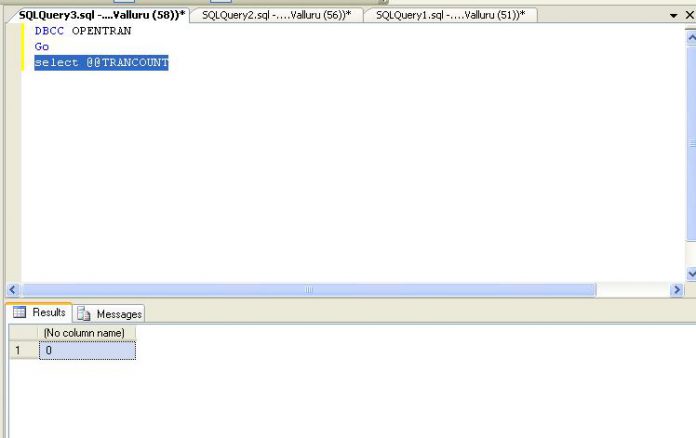The image size is (696, 438).
Task: Show the Results tab
Action: [x=40, y=313]
